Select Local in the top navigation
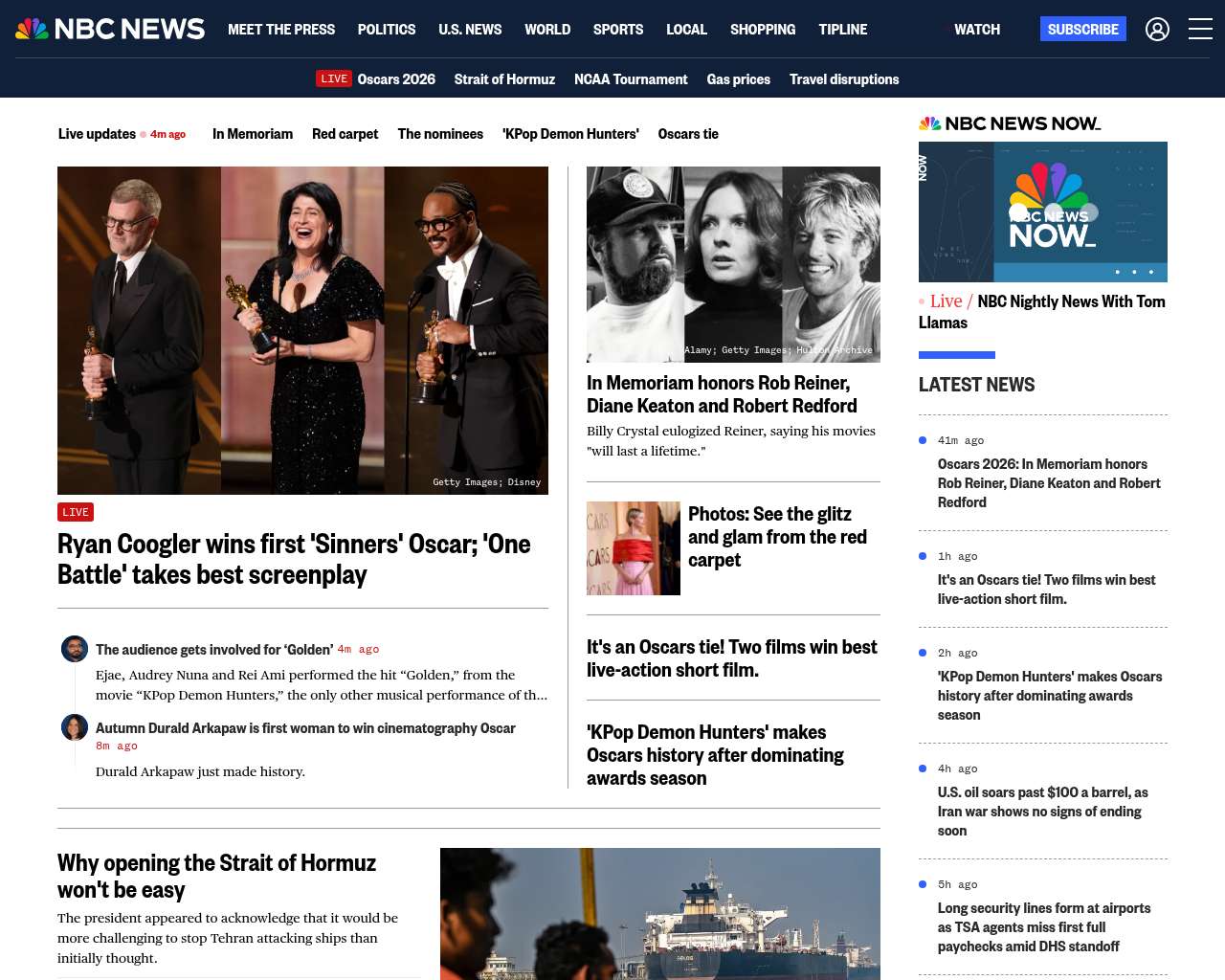The height and width of the screenshot is (980, 1225). 686,30
